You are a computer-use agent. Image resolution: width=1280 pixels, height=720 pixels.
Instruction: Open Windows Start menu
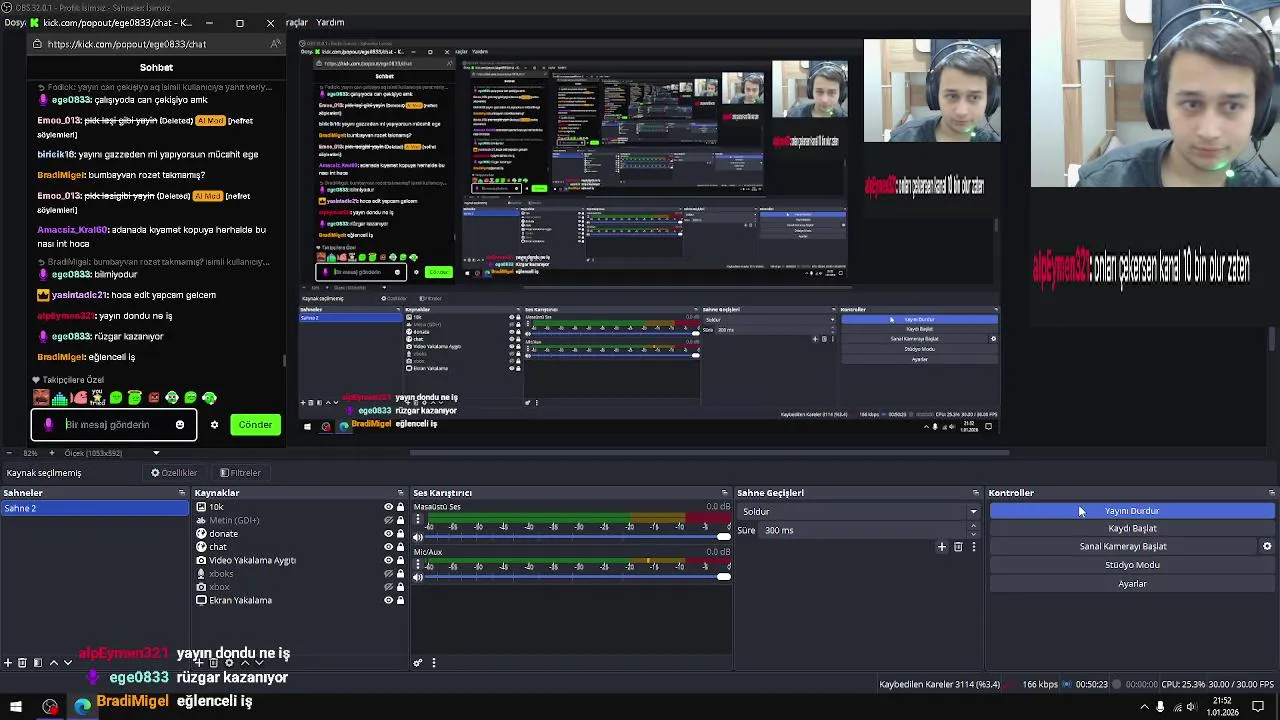(15, 707)
